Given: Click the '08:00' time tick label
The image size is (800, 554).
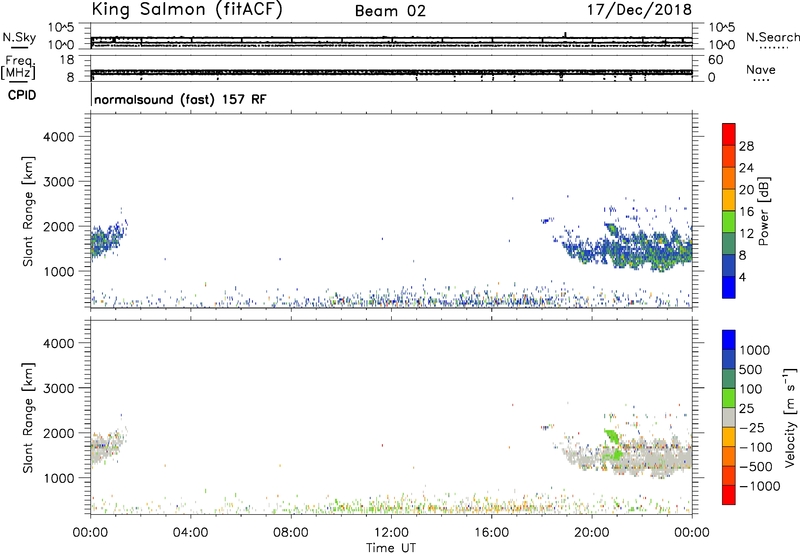Looking at the screenshot, I should (x=291, y=533).
